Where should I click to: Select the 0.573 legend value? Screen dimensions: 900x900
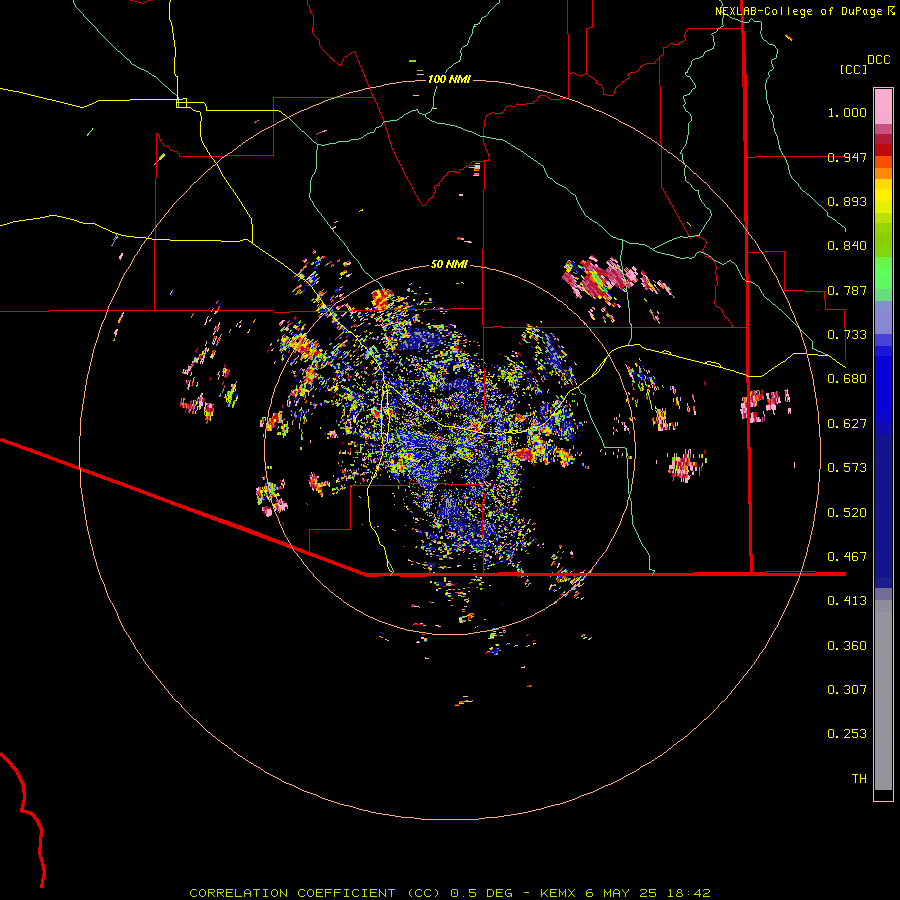[x=847, y=468]
